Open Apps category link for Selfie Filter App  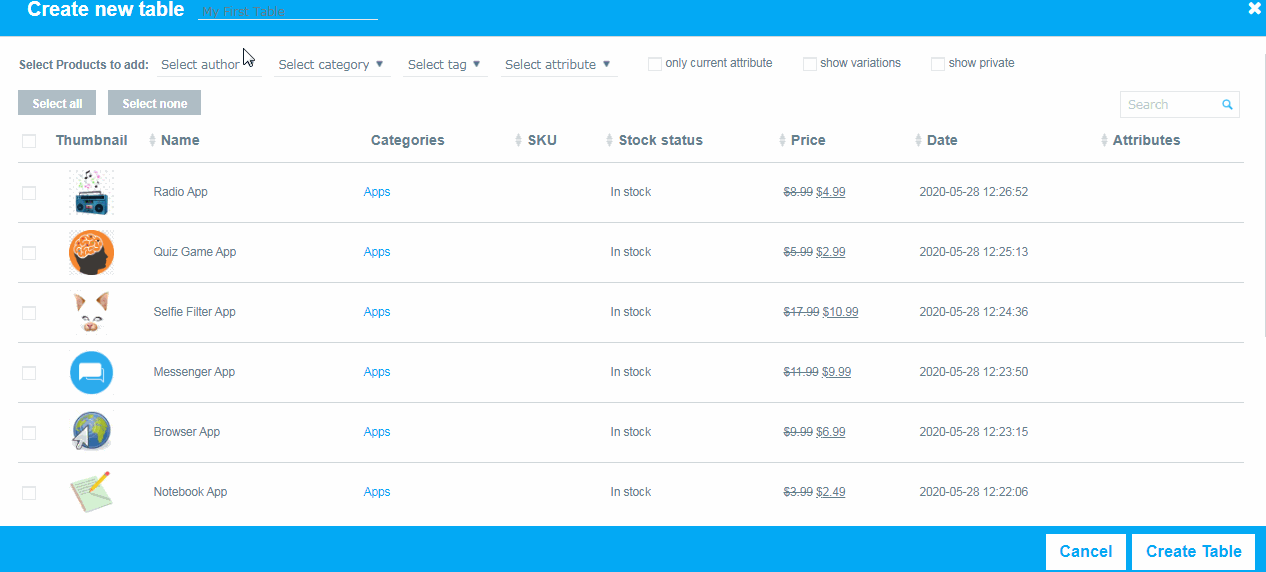click(377, 312)
